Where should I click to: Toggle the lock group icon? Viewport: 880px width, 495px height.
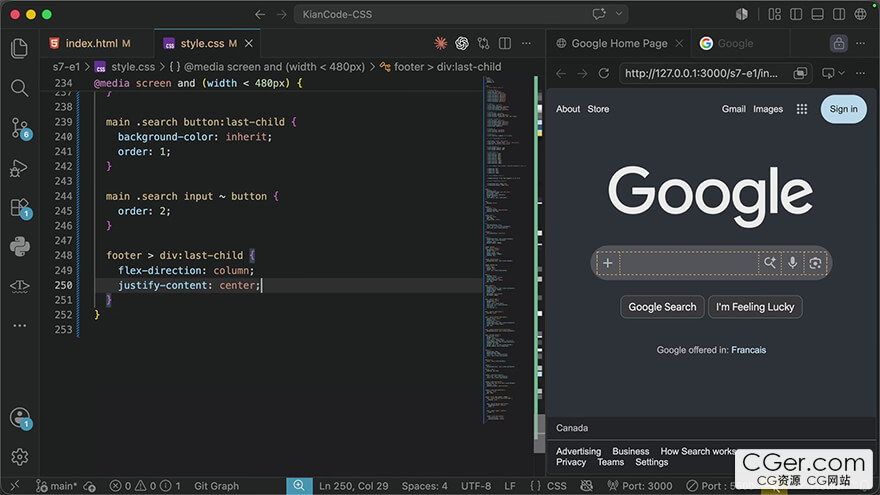coord(838,43)
